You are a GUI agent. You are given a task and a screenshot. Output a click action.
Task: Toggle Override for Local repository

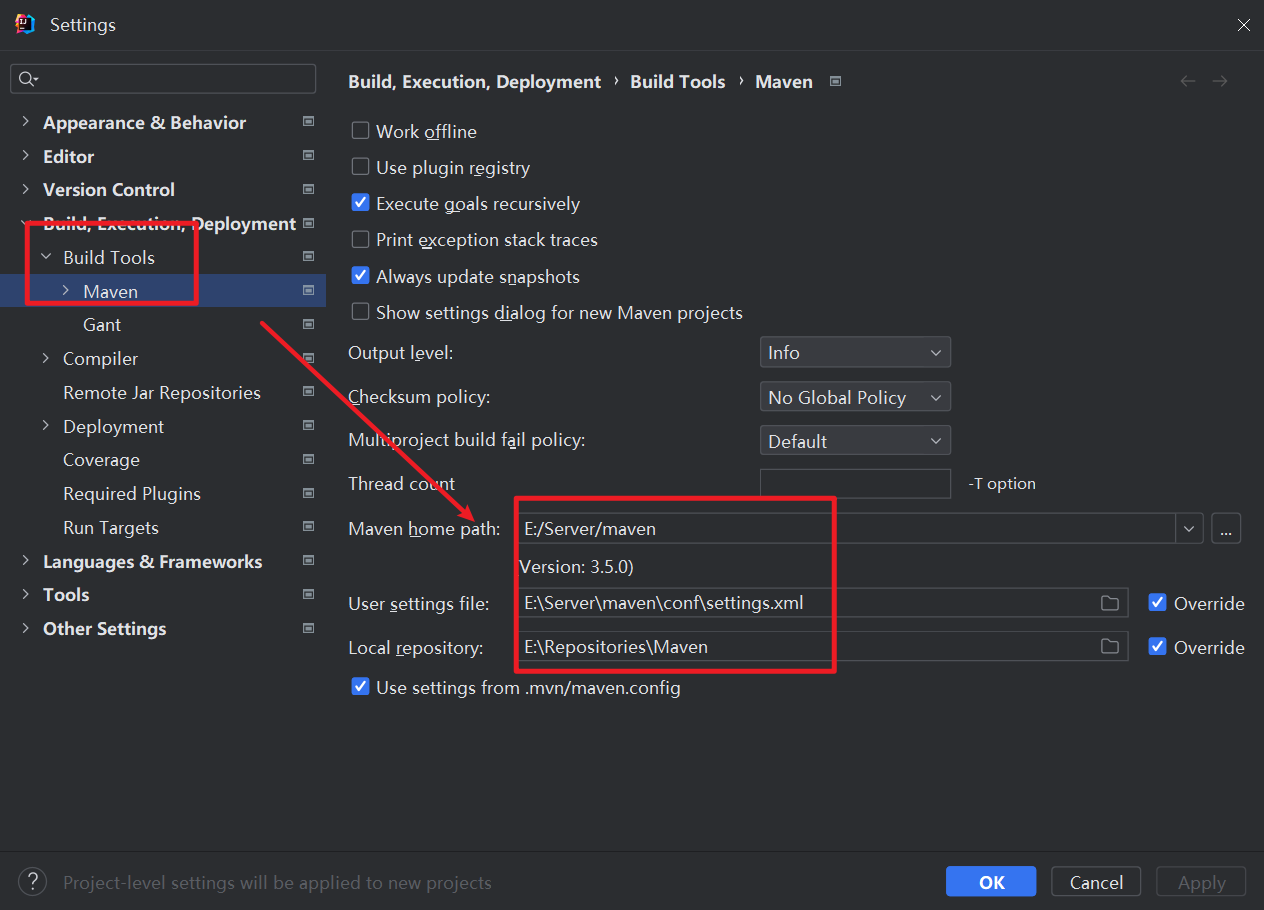coord(1158,647)
